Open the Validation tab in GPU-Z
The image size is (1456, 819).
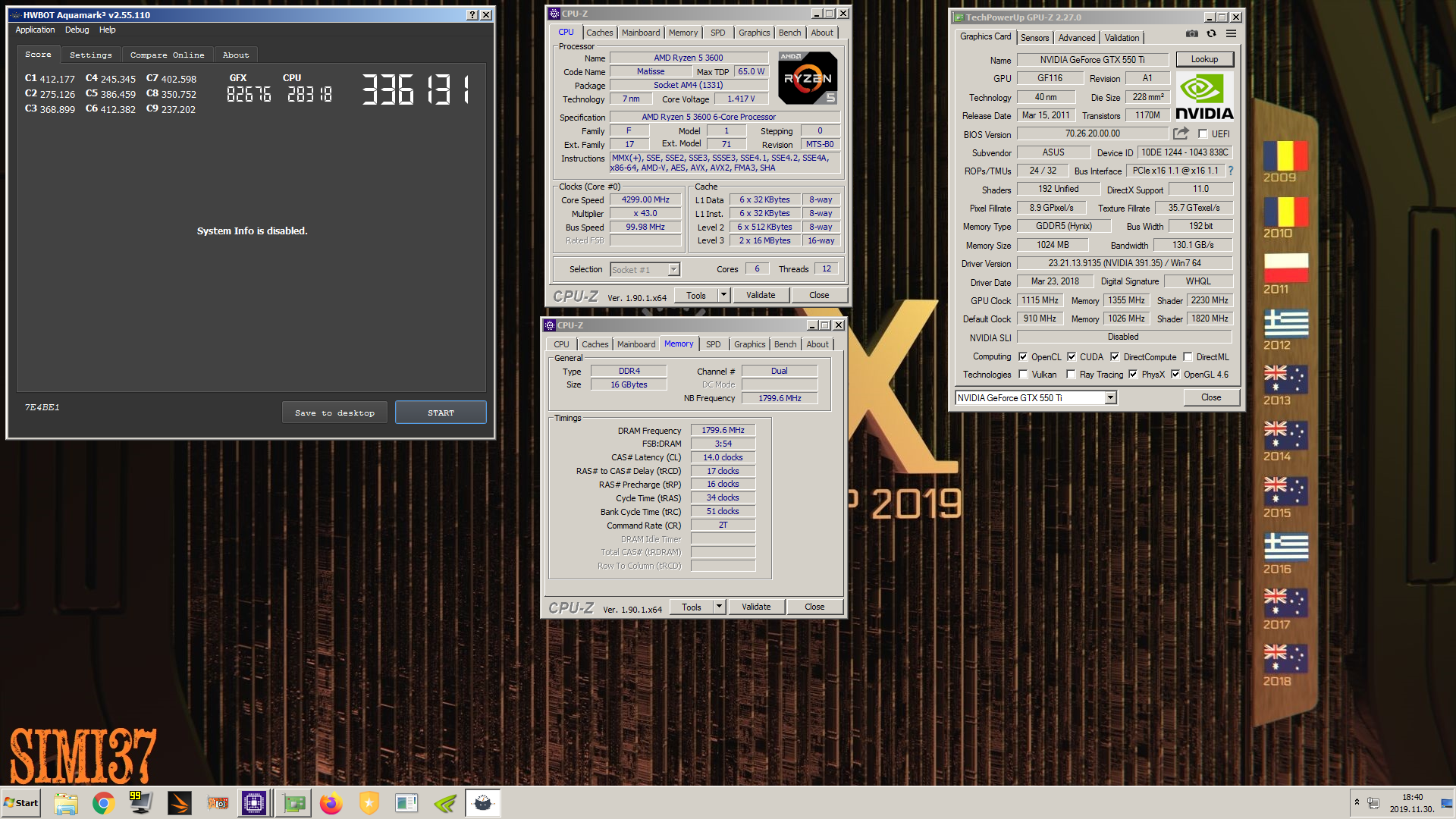pos(1122,38)
